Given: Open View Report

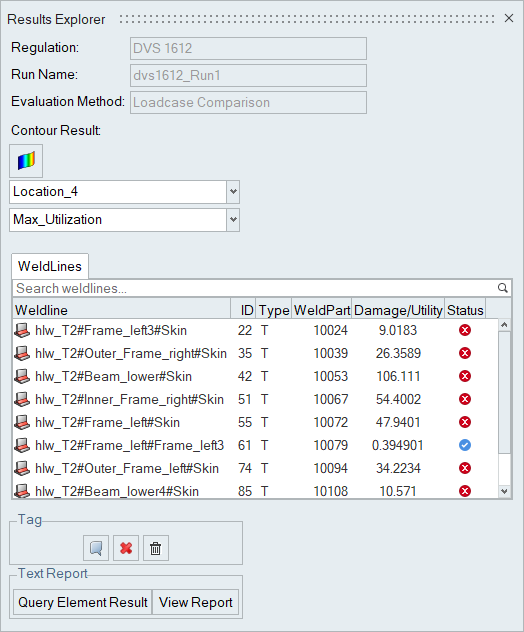Looking at the screenshot, I should pos(195,602).
